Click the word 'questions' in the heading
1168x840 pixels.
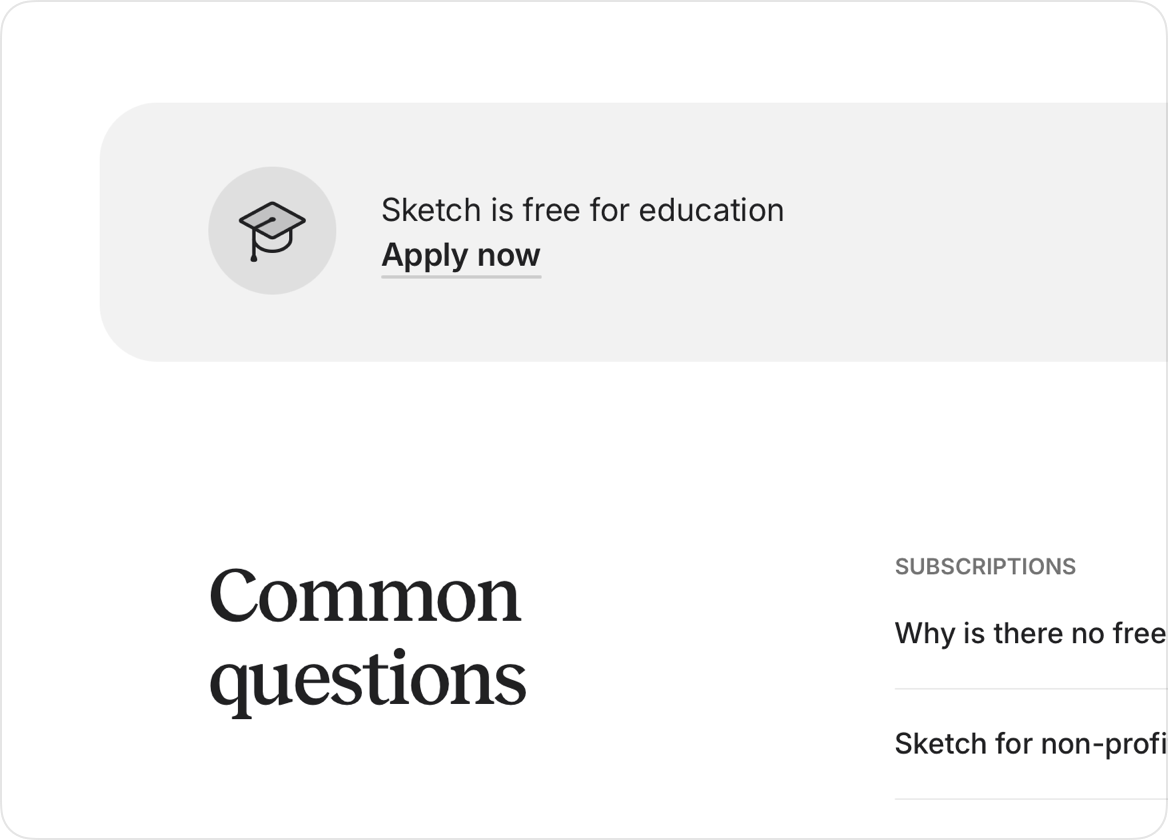pyautogui.click(x=367, y=681)
